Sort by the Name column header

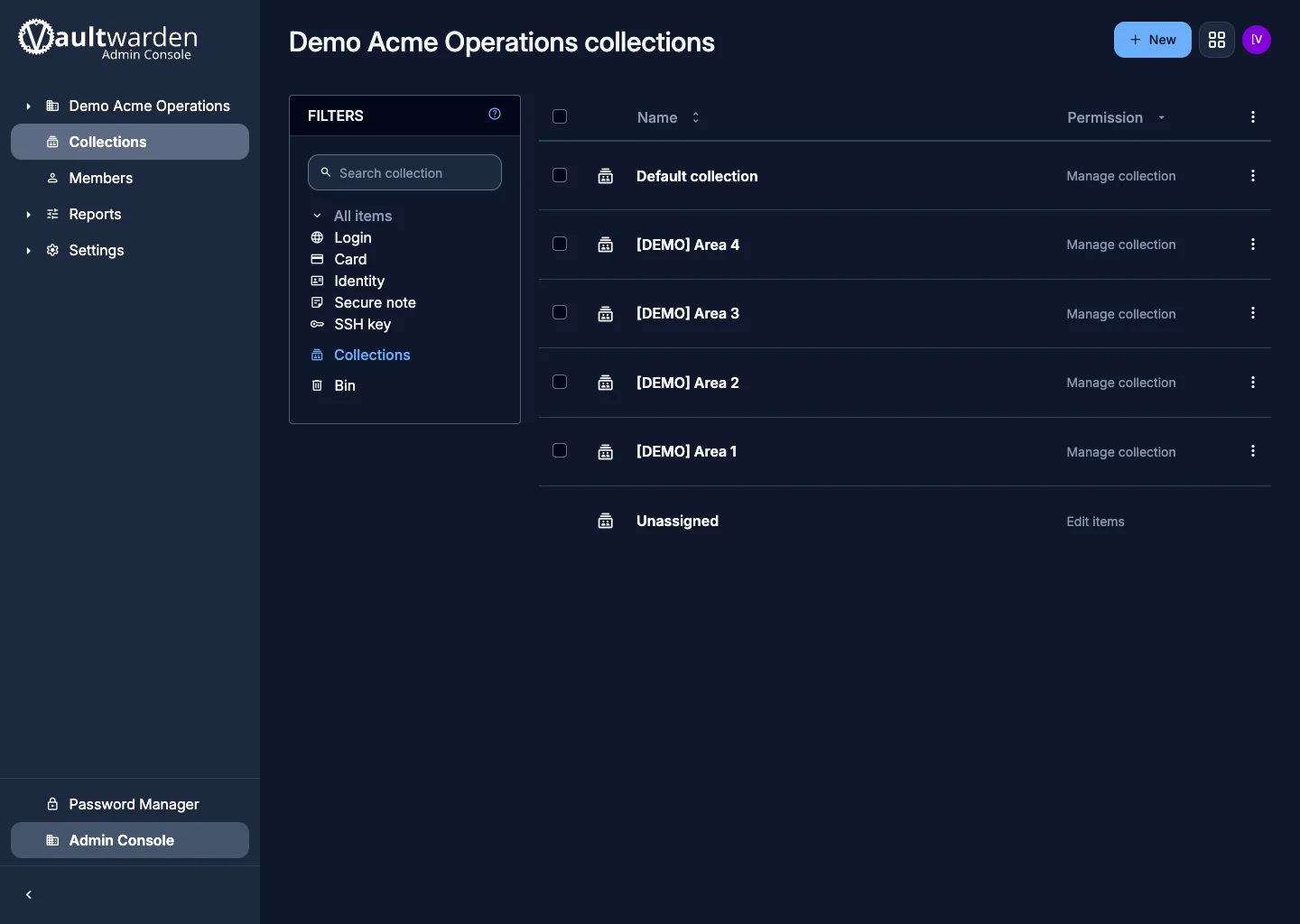[x=668, y=117]
